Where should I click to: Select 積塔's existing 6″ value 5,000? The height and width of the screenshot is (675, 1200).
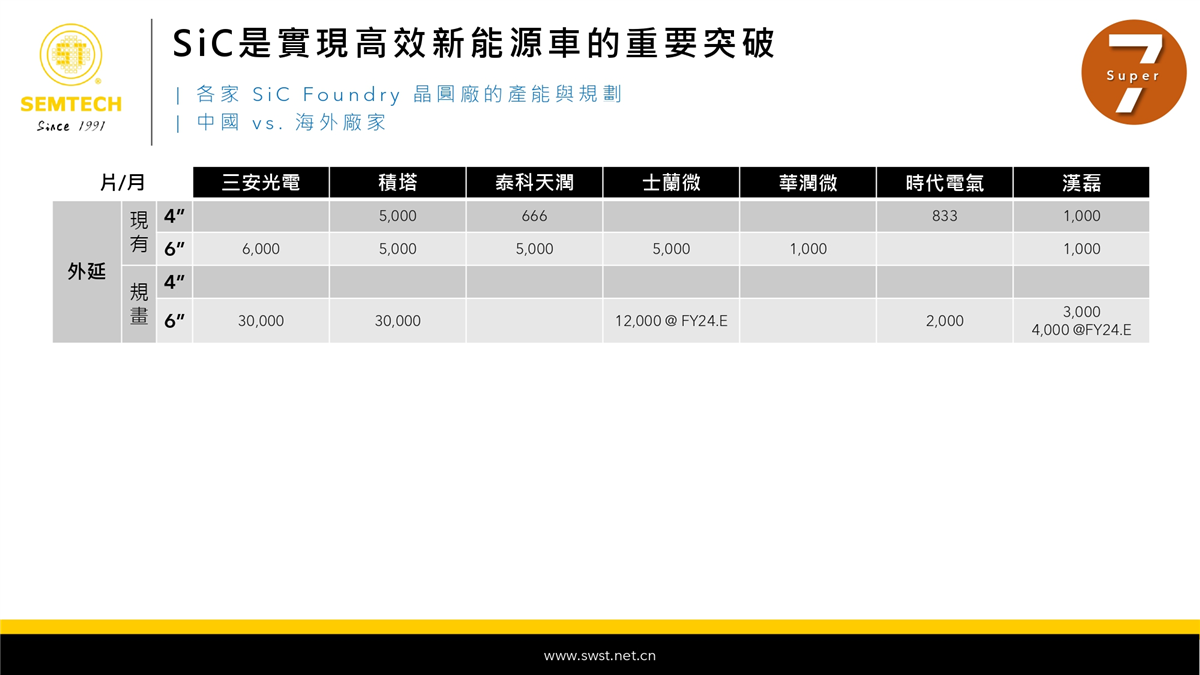point(398,249)
